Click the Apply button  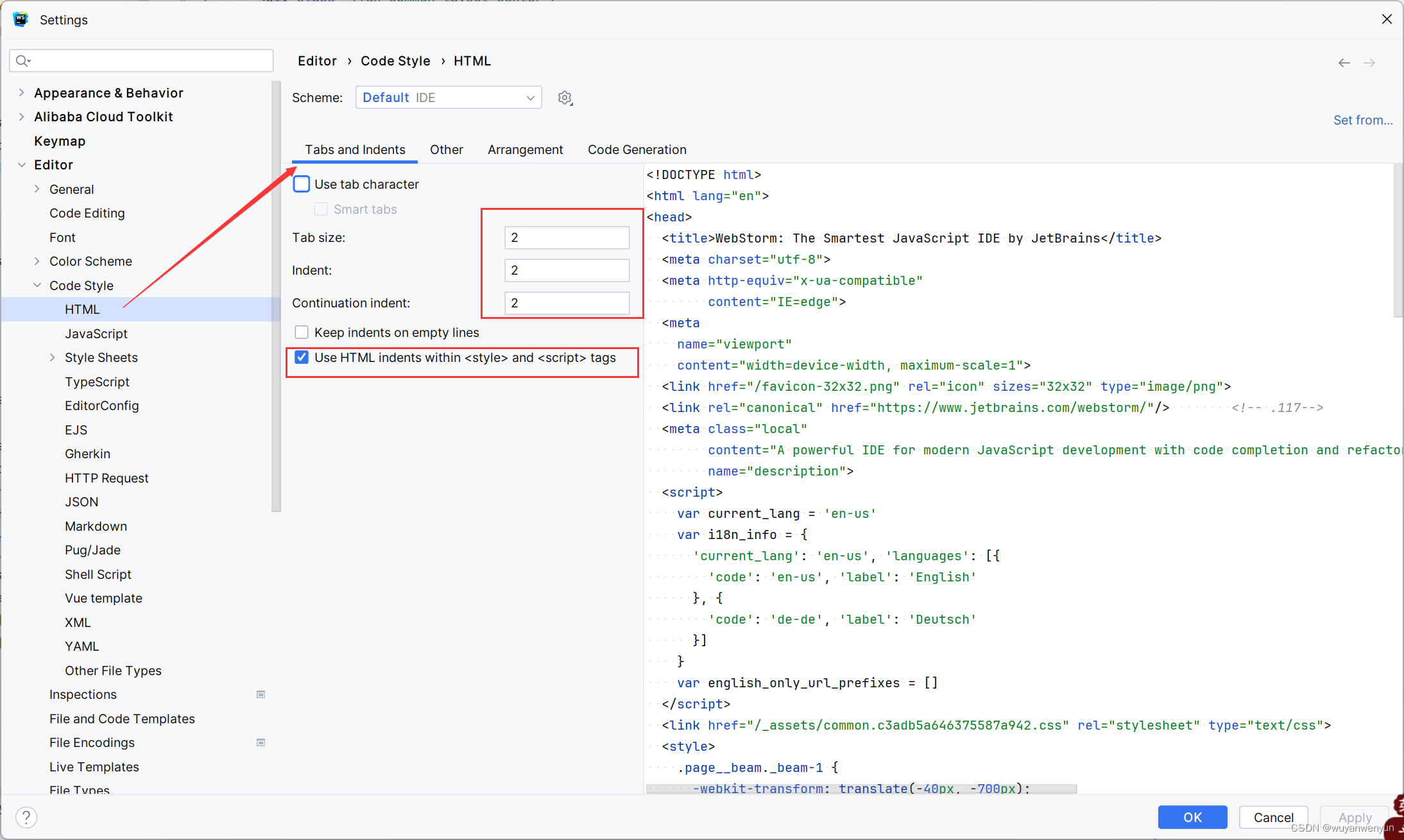point(1355,817)
